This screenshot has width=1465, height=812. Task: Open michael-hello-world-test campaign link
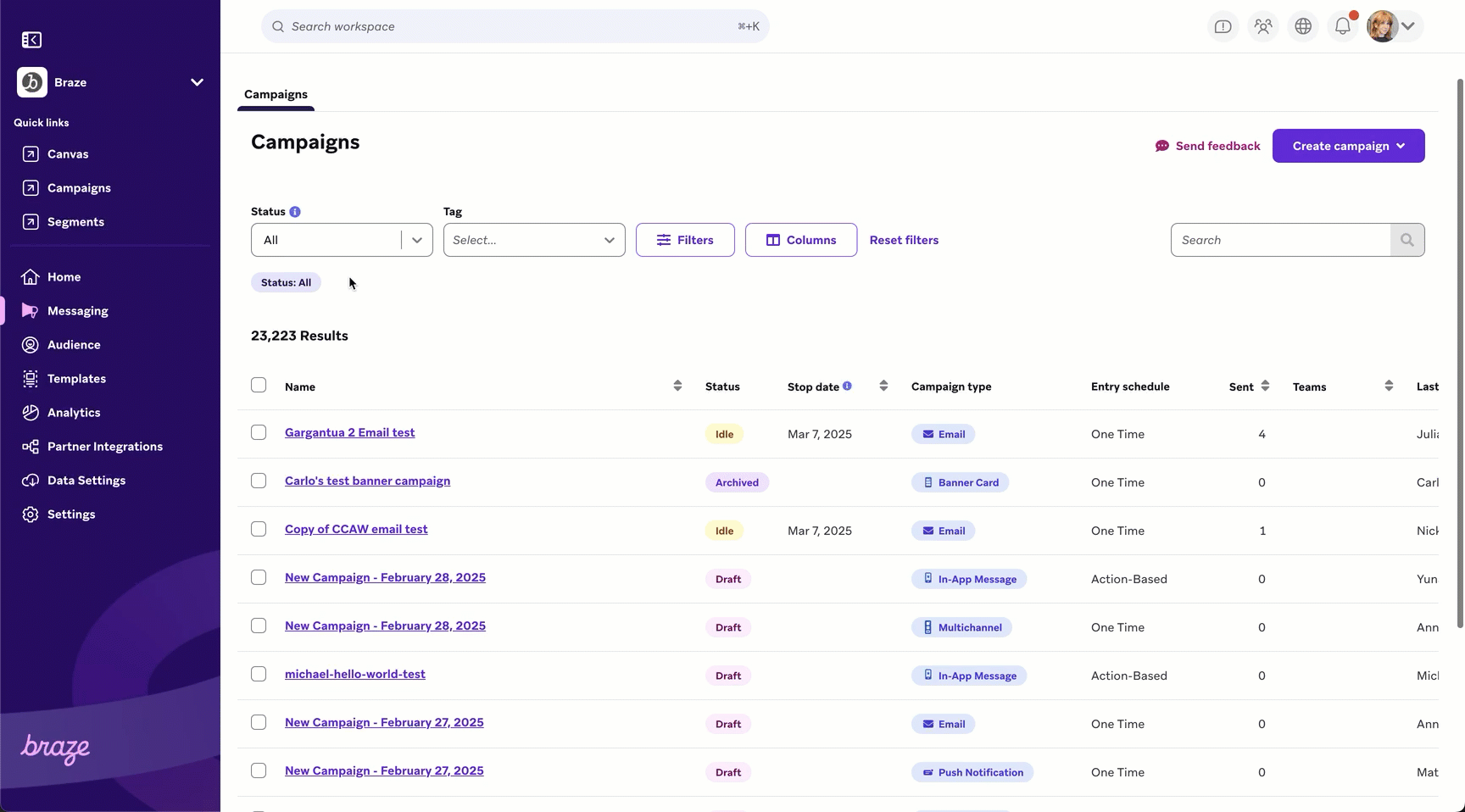355,674
